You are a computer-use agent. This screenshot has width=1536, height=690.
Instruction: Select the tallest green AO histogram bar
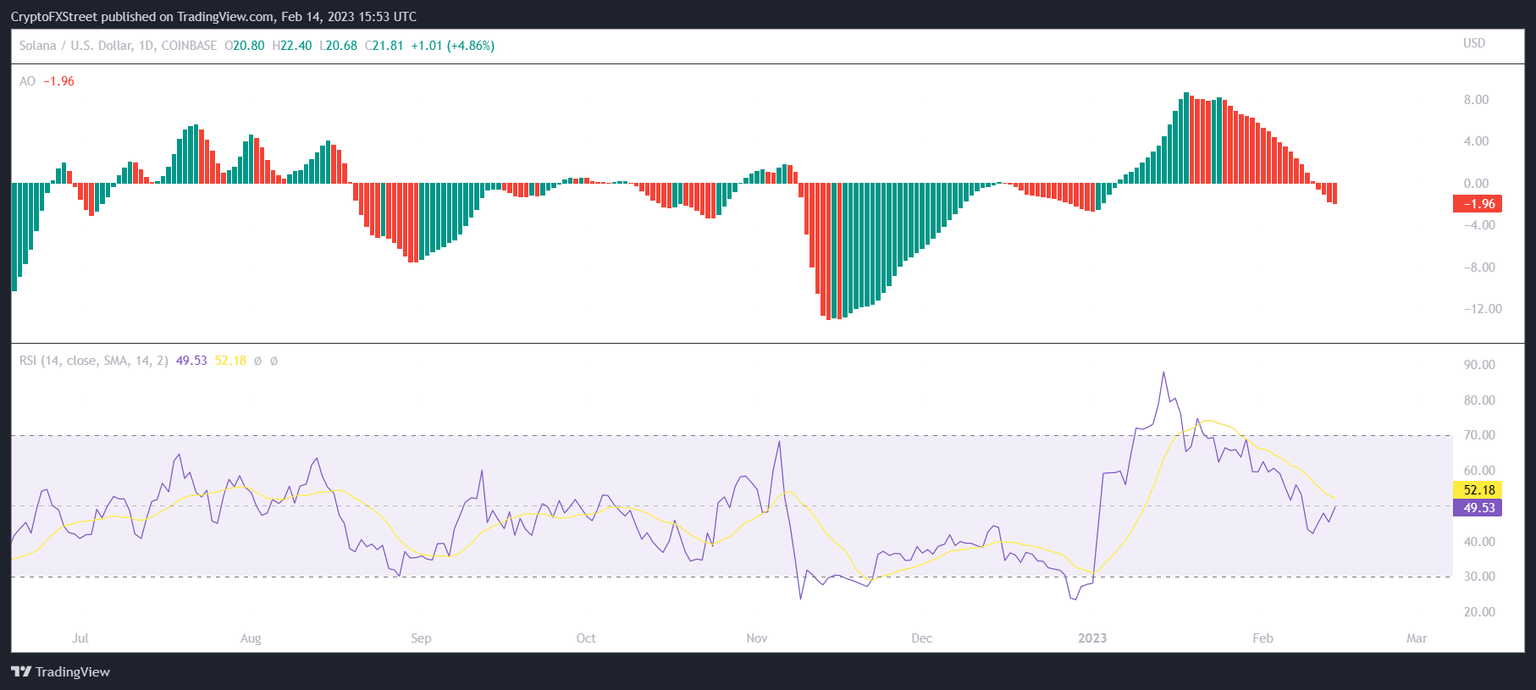(1186, 135)
